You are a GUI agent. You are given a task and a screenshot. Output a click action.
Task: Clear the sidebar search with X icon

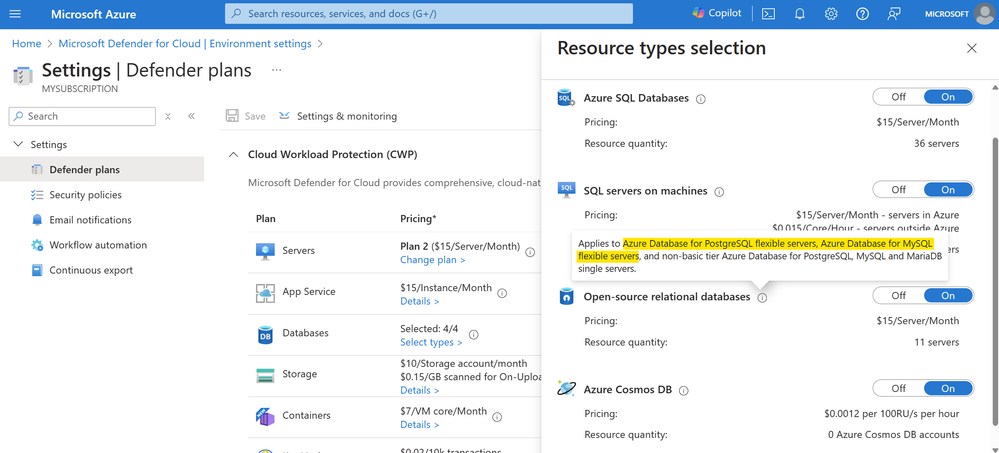coord(168,116)
